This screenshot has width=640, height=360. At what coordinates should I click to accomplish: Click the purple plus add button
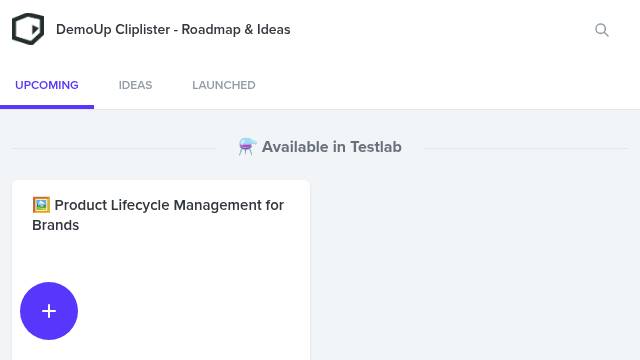pos(49,311)
